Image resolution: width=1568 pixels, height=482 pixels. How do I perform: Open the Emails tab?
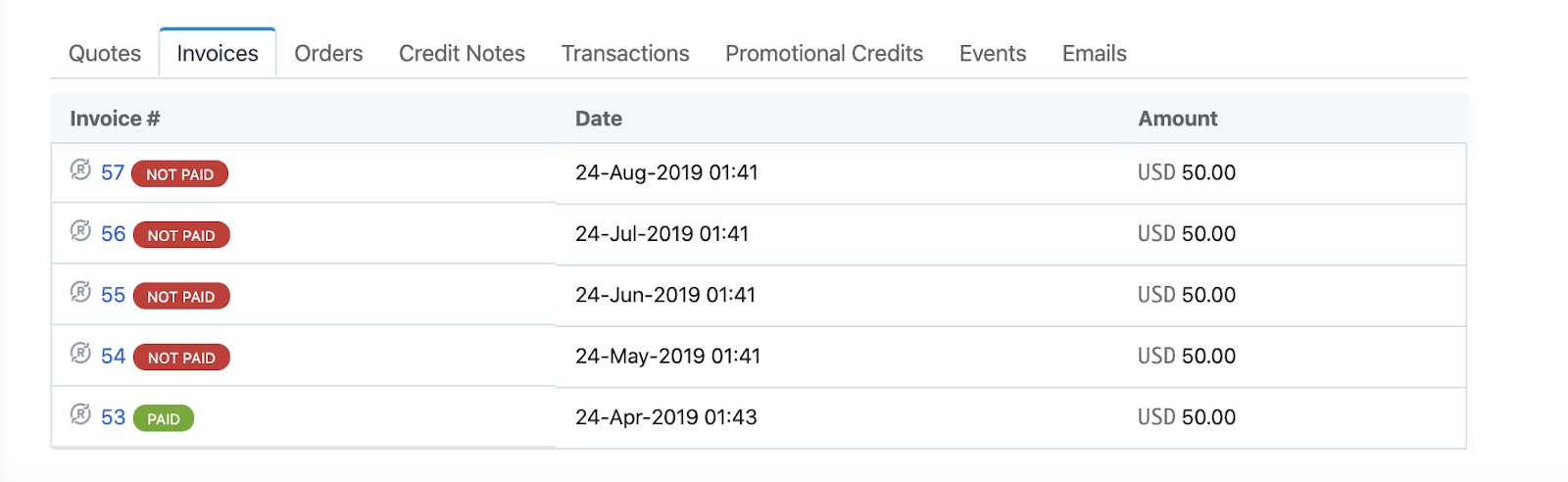click(1095, 54)
